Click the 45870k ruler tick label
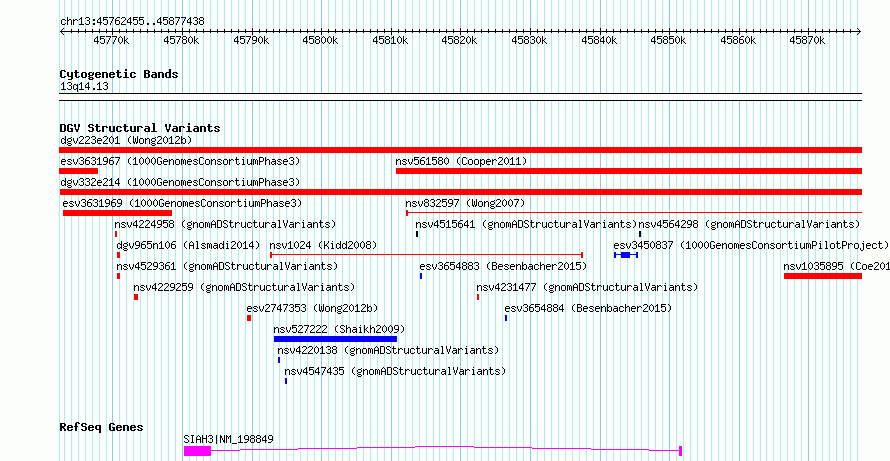Screen dimensions: 890x461 (808, 40)
